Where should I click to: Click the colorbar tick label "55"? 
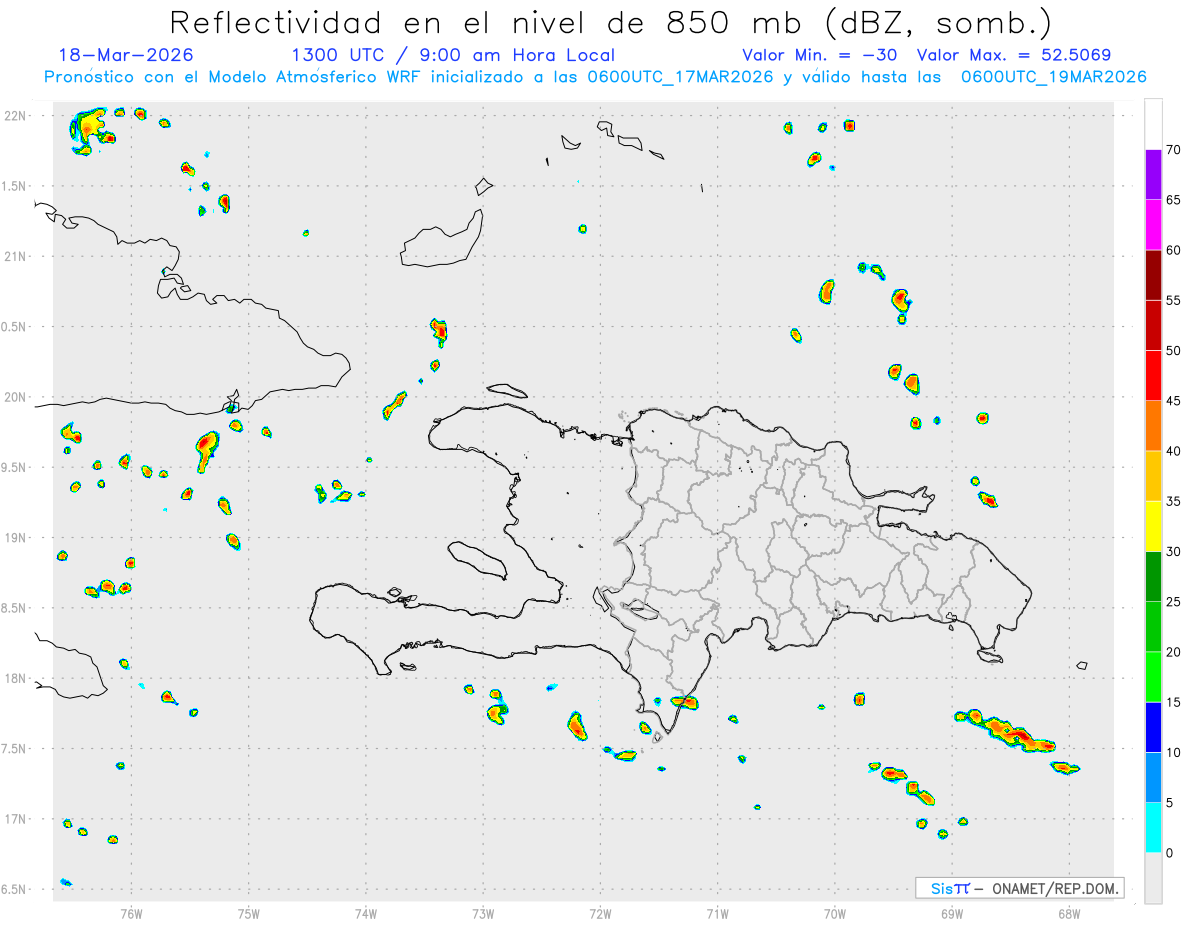click(x=1173, y=301)
